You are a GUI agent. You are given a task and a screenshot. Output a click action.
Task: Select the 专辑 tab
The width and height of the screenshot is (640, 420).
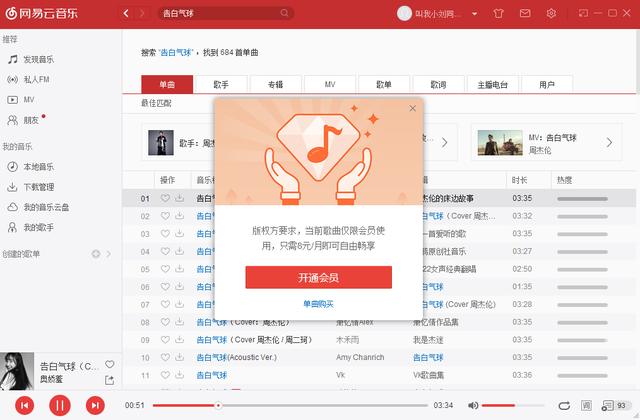pos(276,84)
